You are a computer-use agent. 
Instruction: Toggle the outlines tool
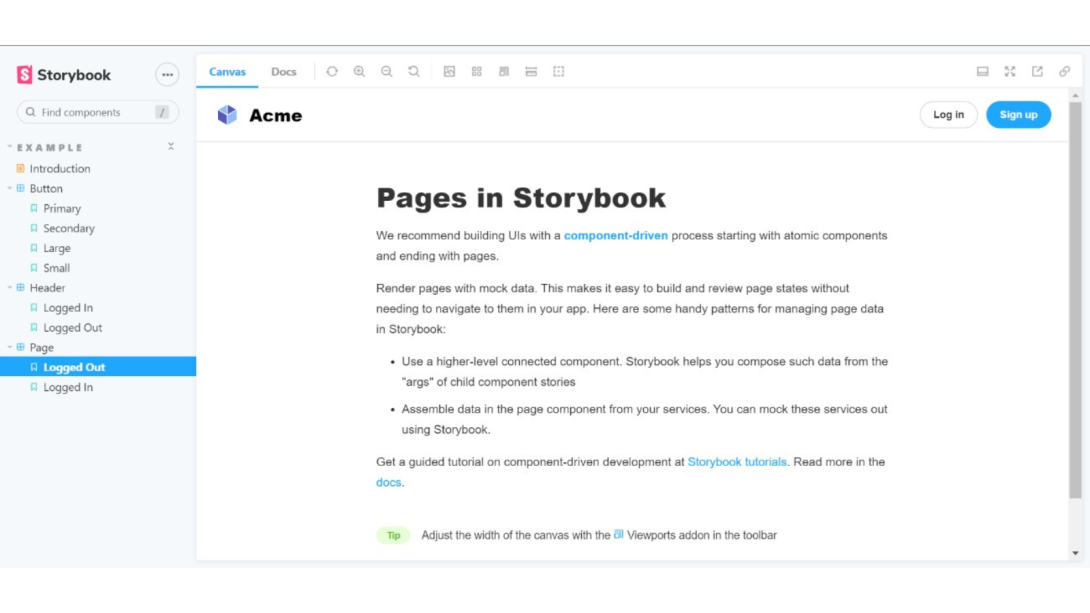[559, 72]
